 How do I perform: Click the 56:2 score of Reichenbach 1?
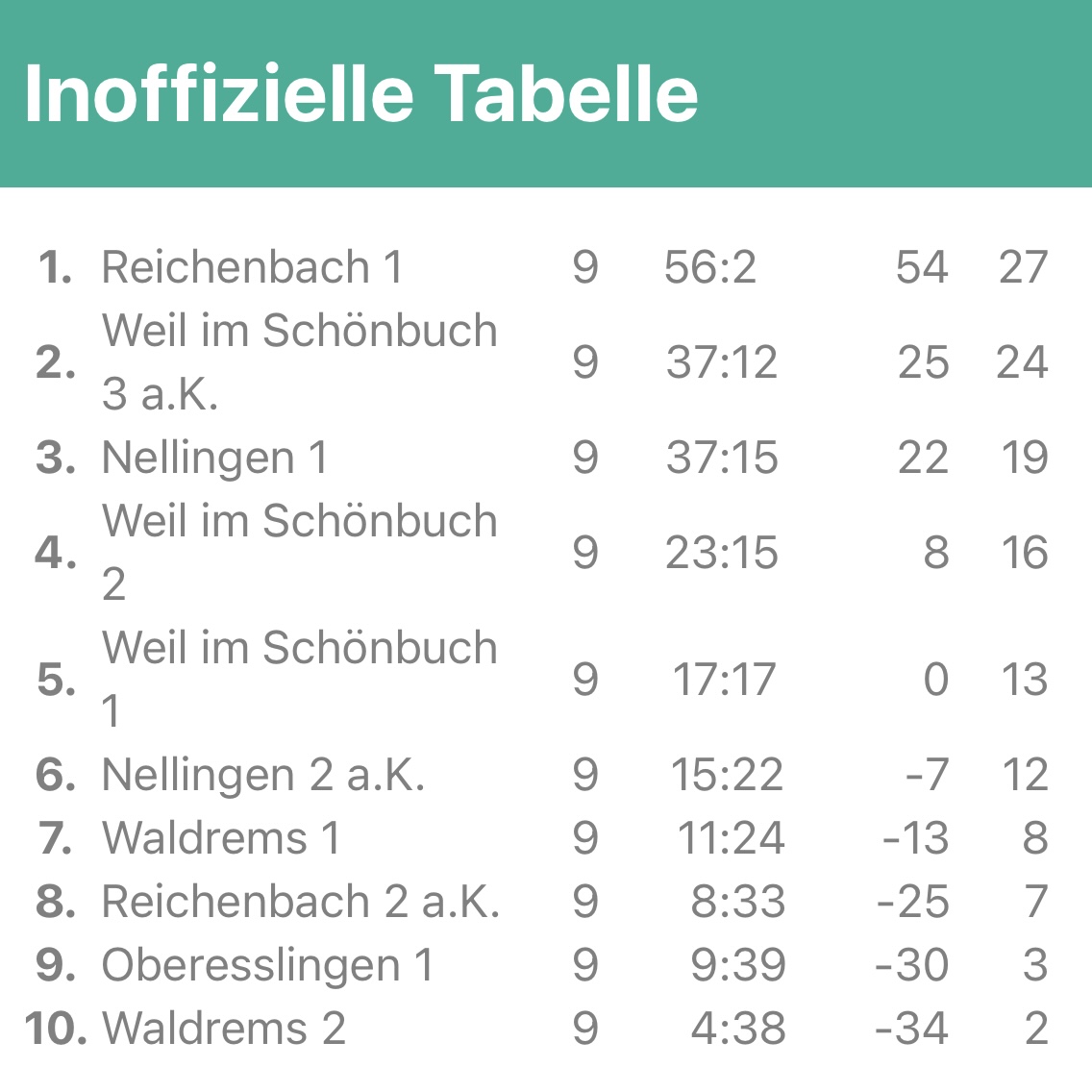(710, 267)
